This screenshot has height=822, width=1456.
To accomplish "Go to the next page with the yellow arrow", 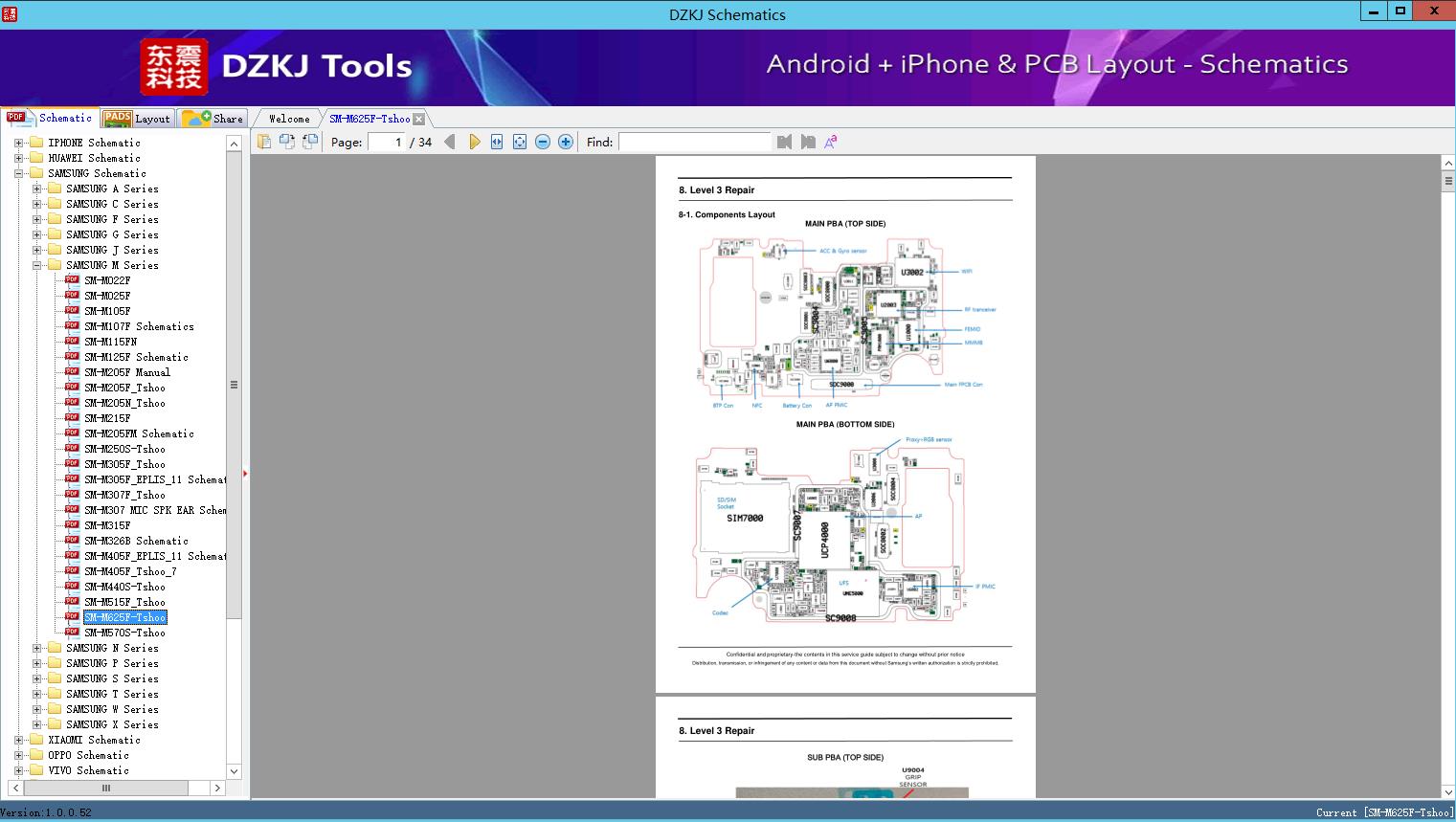I will click(474, 142).
